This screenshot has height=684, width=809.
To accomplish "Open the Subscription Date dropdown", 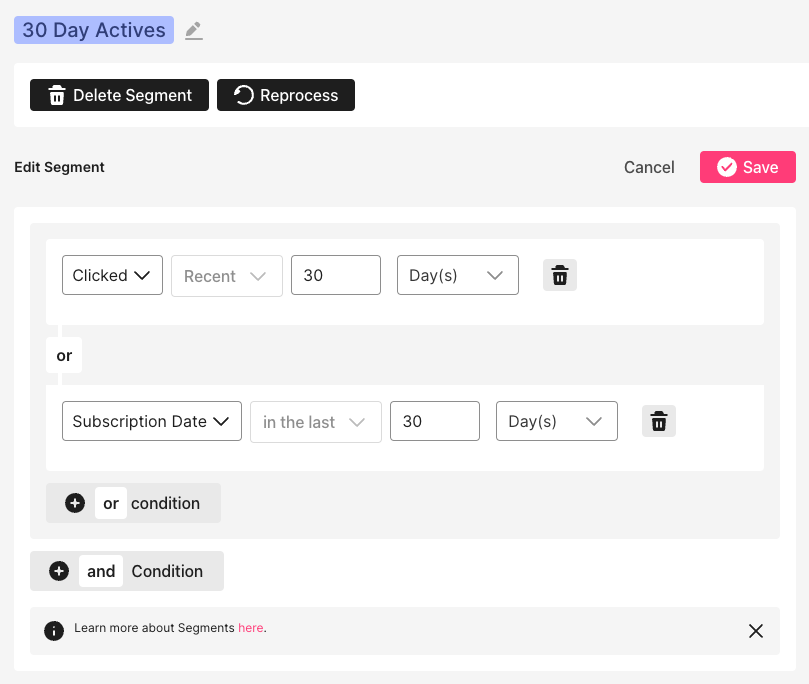I will point(151,422).
